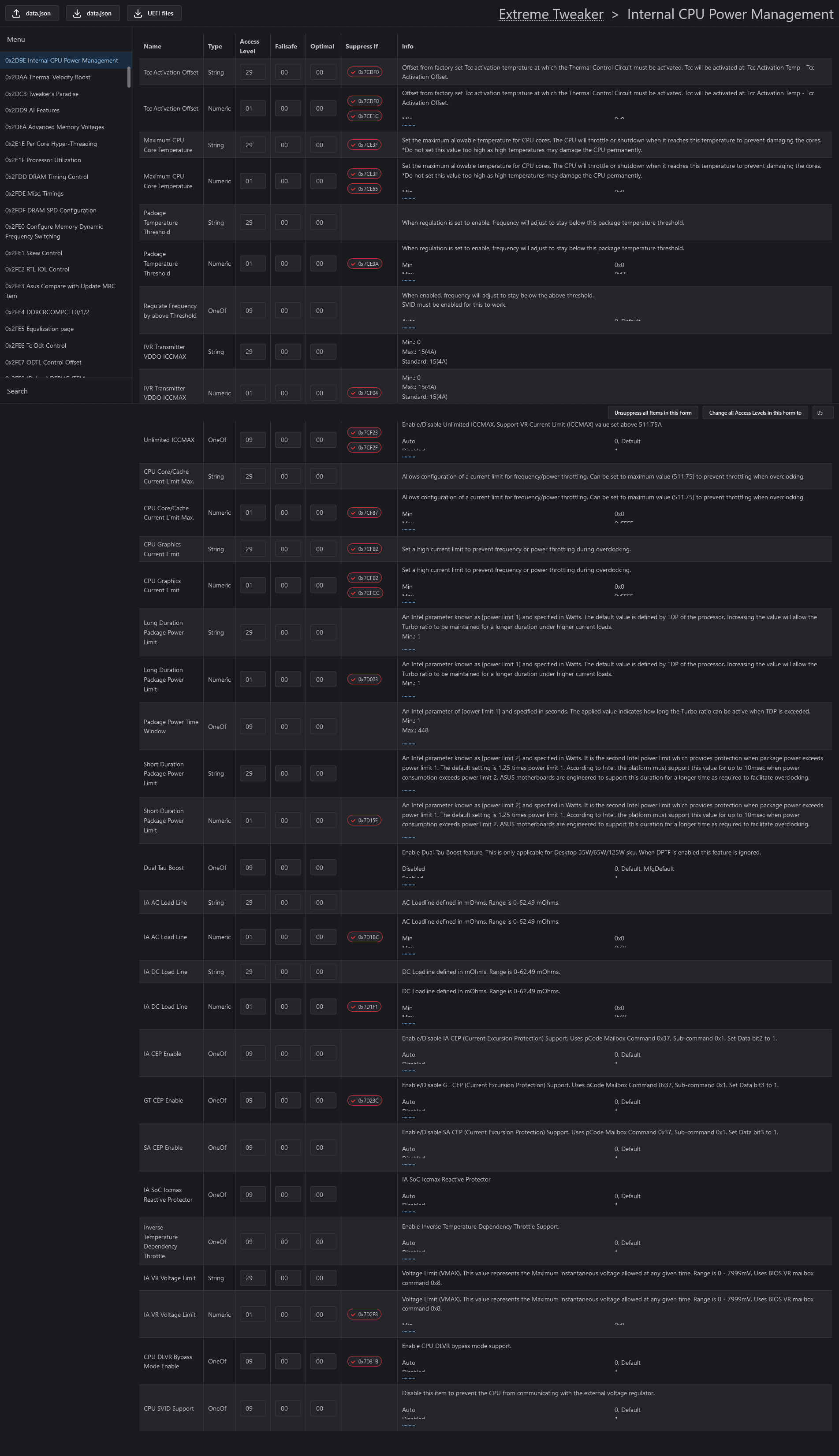
Task: Toggle suppress-if chip 0x7CF2F
Action: pyautogui.click(x=365, y=448)
